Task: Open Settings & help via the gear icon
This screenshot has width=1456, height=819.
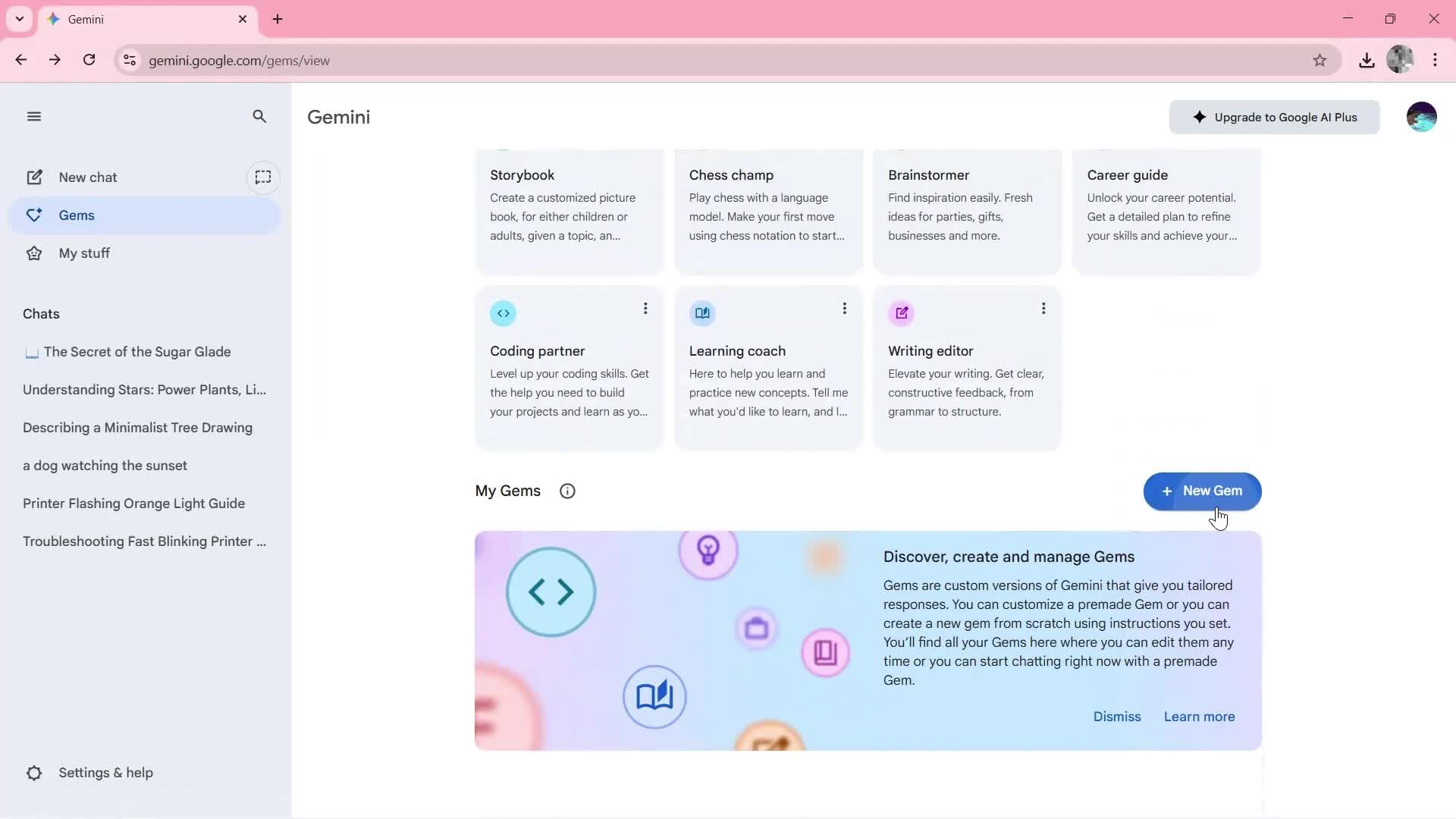Action: pos(34,772)
